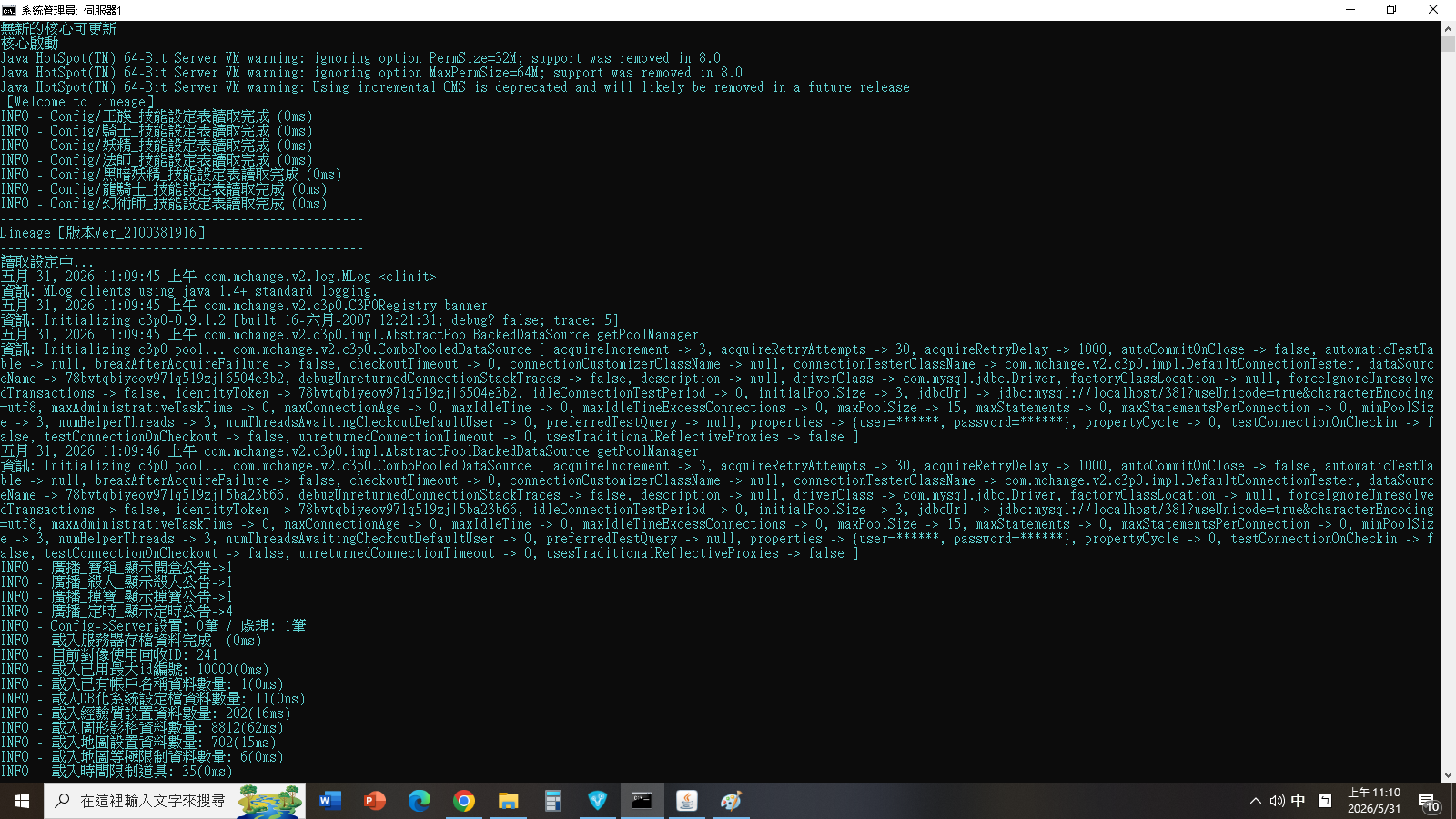The width and height of the screenshot is (1456, 819).
Task: Click the '【Welcome to Lineage】' text
Action: click(78, 102)
